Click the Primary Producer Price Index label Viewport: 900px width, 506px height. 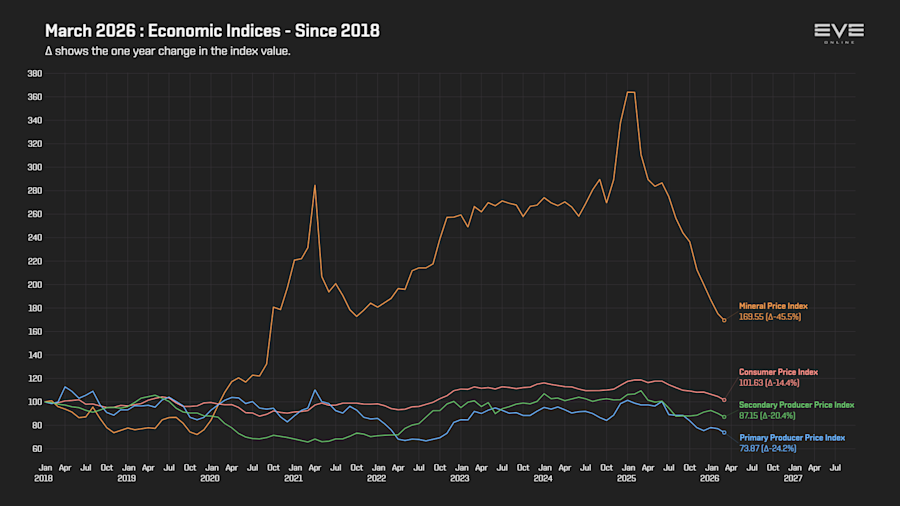point(792,438)
